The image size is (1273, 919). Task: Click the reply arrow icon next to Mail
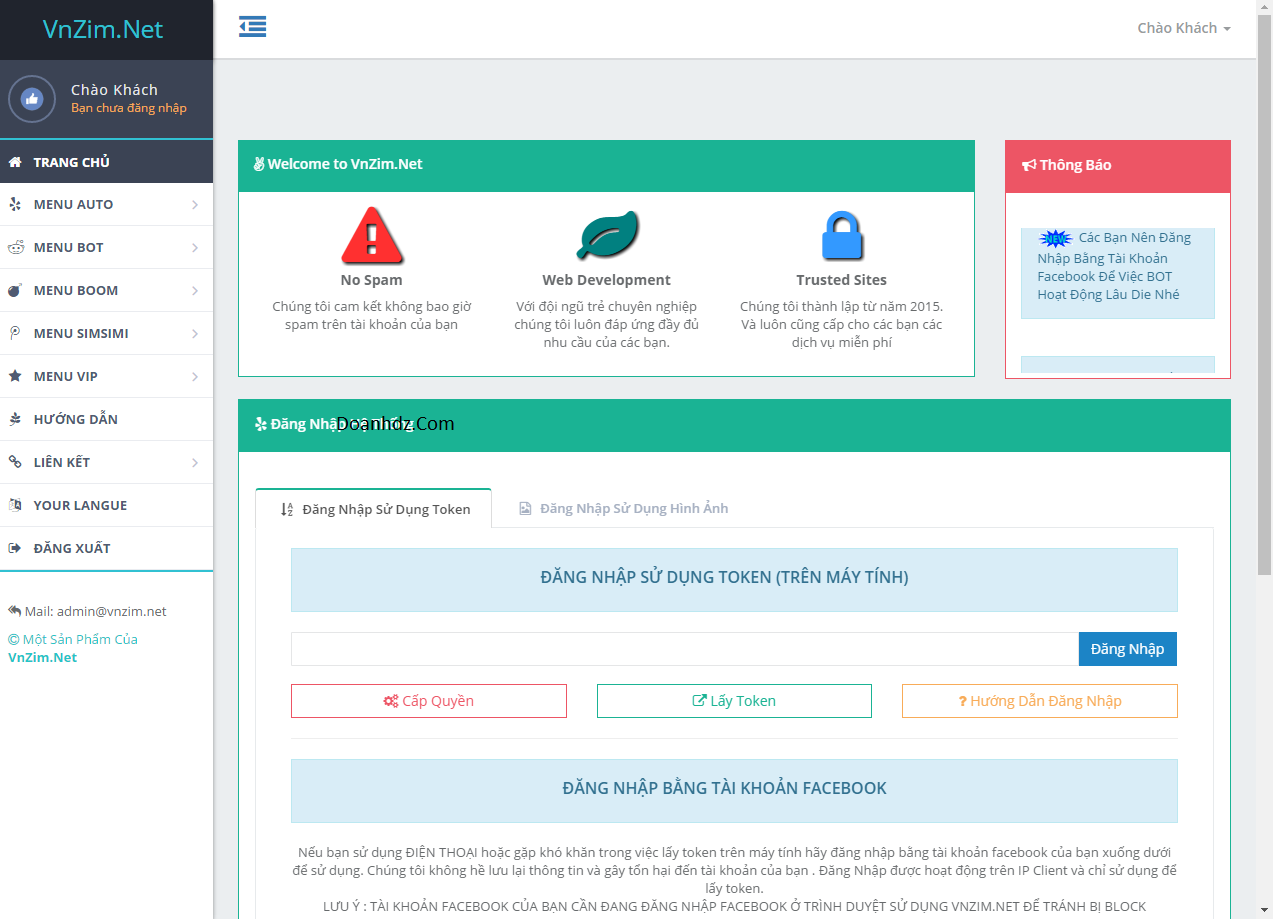pyautogui.click(x=15, y=611)
